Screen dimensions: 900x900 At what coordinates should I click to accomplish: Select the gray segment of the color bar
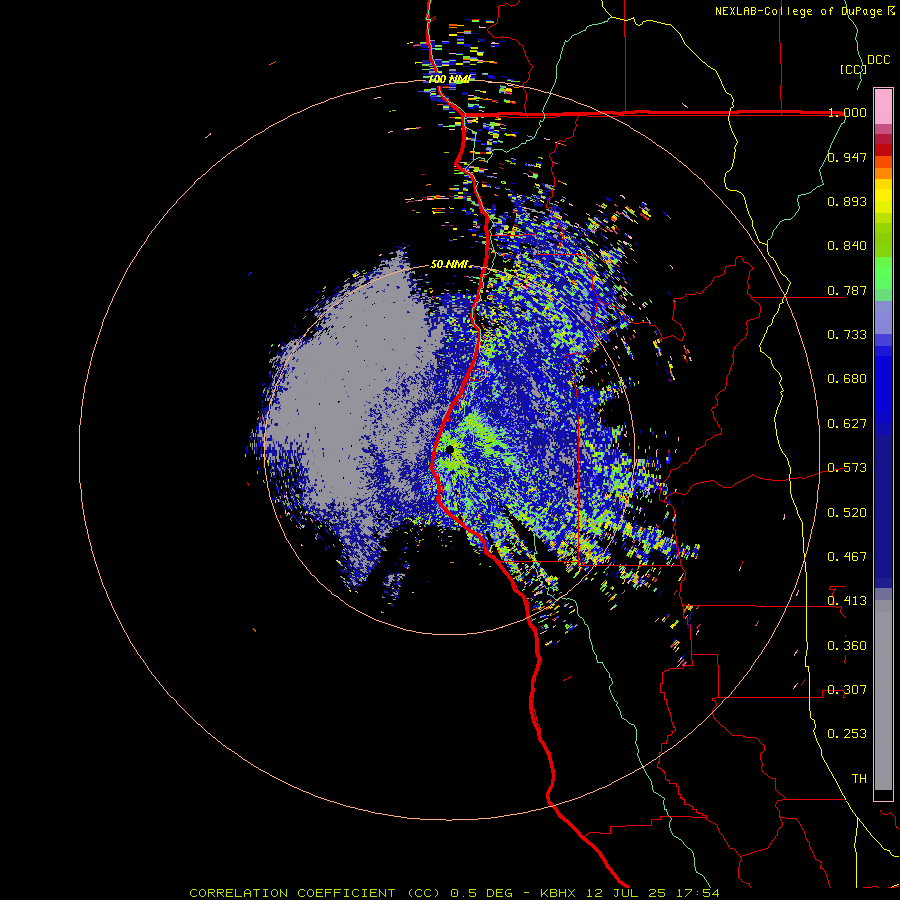883,695
